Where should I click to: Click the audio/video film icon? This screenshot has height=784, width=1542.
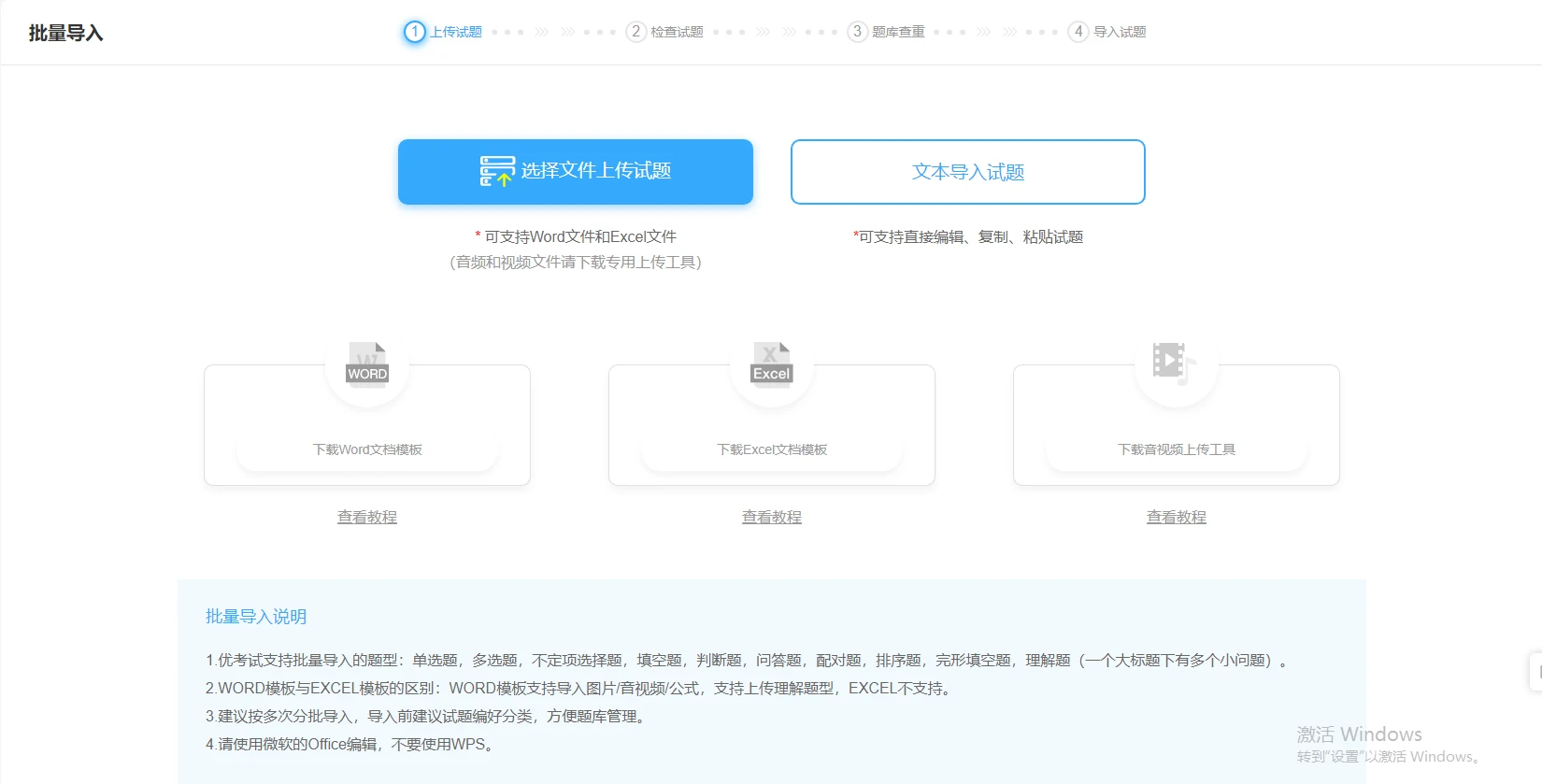point(1174,363)
